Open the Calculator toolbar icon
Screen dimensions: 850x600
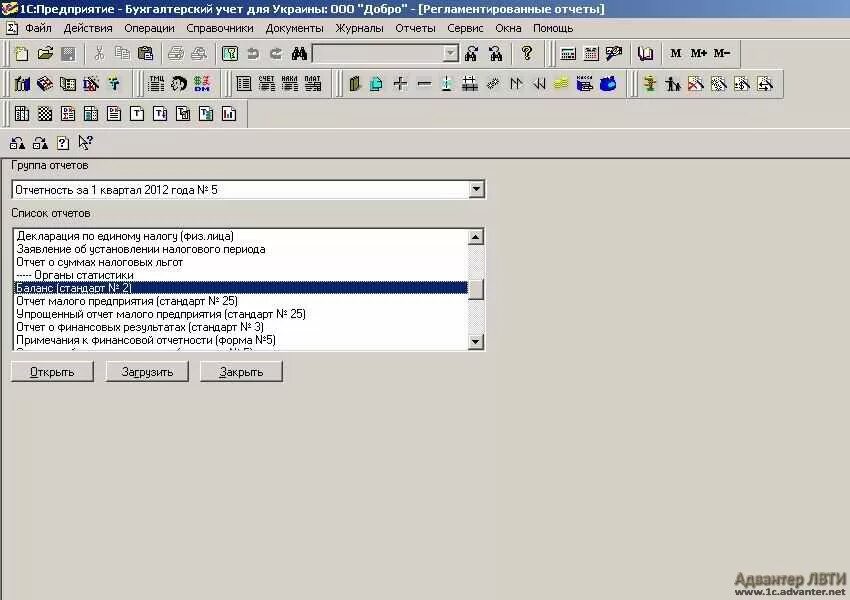tap(568, 53)
